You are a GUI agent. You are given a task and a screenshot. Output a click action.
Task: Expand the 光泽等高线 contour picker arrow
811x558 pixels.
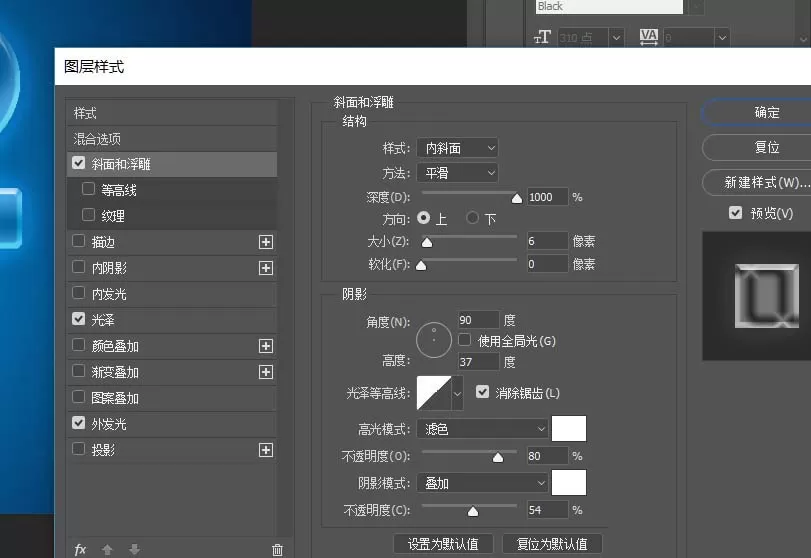(x=457, y=393)
